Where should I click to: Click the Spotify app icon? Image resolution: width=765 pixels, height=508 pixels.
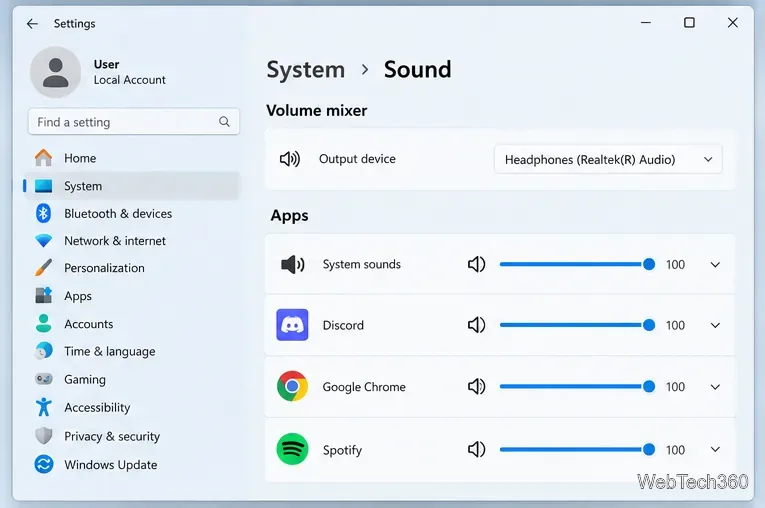(292, 449)
